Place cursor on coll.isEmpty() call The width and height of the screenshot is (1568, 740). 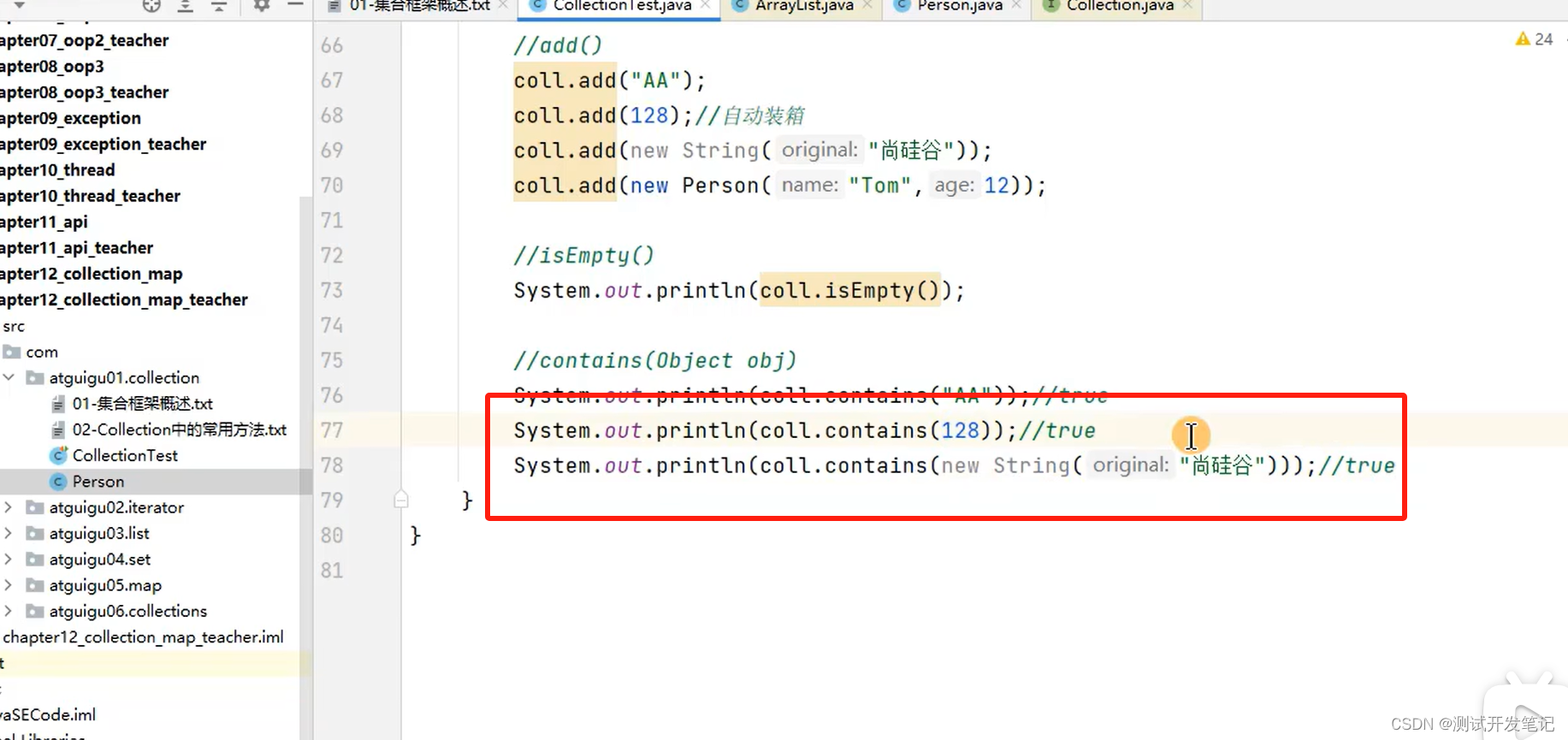850,291
